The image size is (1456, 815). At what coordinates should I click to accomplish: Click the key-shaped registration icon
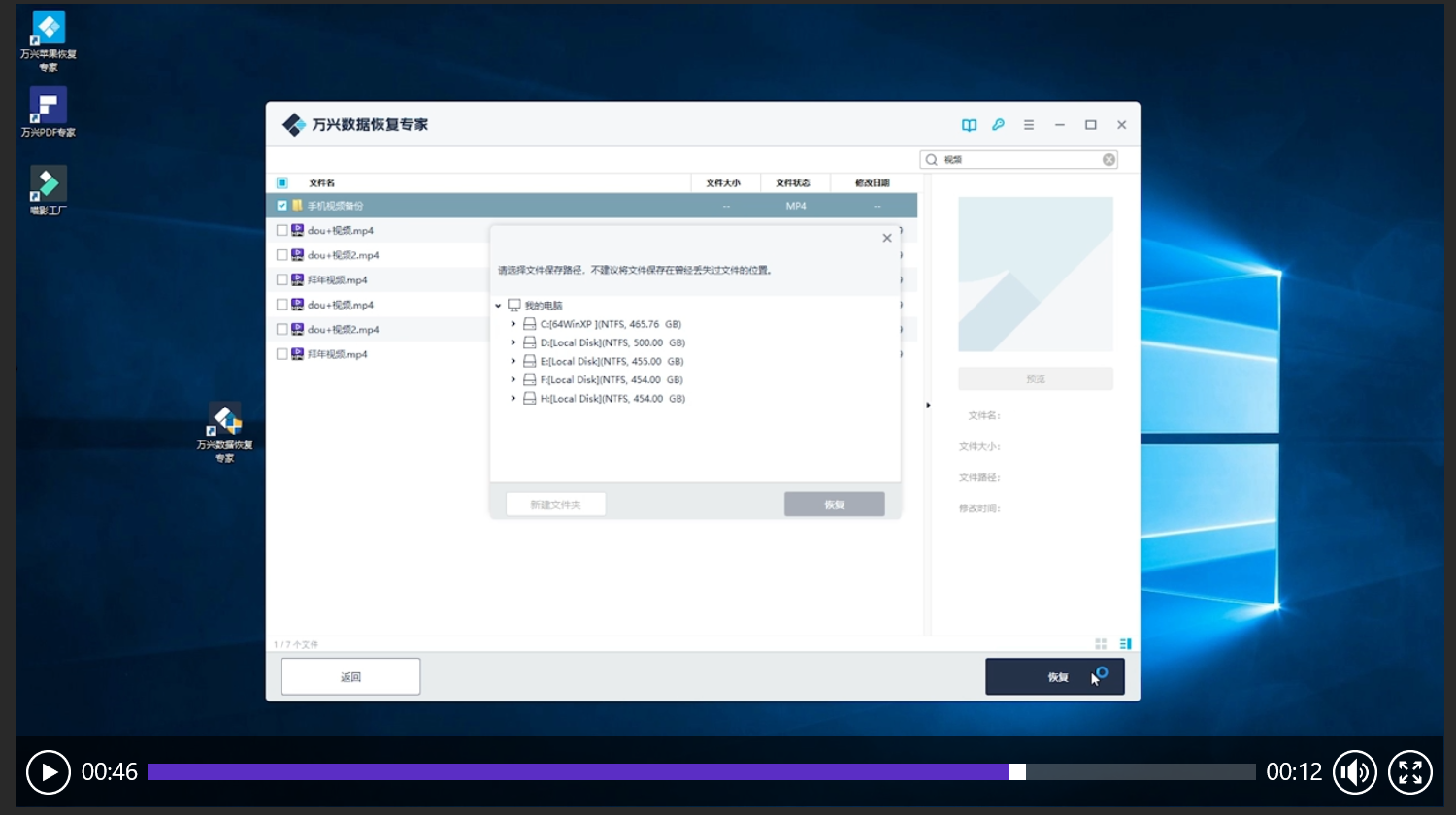998,125
